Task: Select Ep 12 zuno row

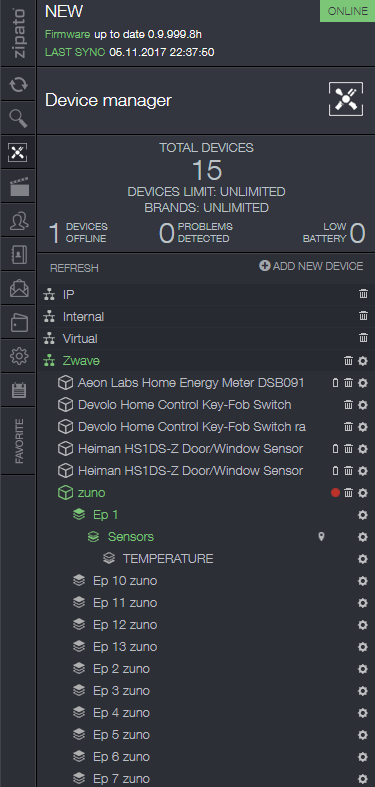Action: click(125, 625)
